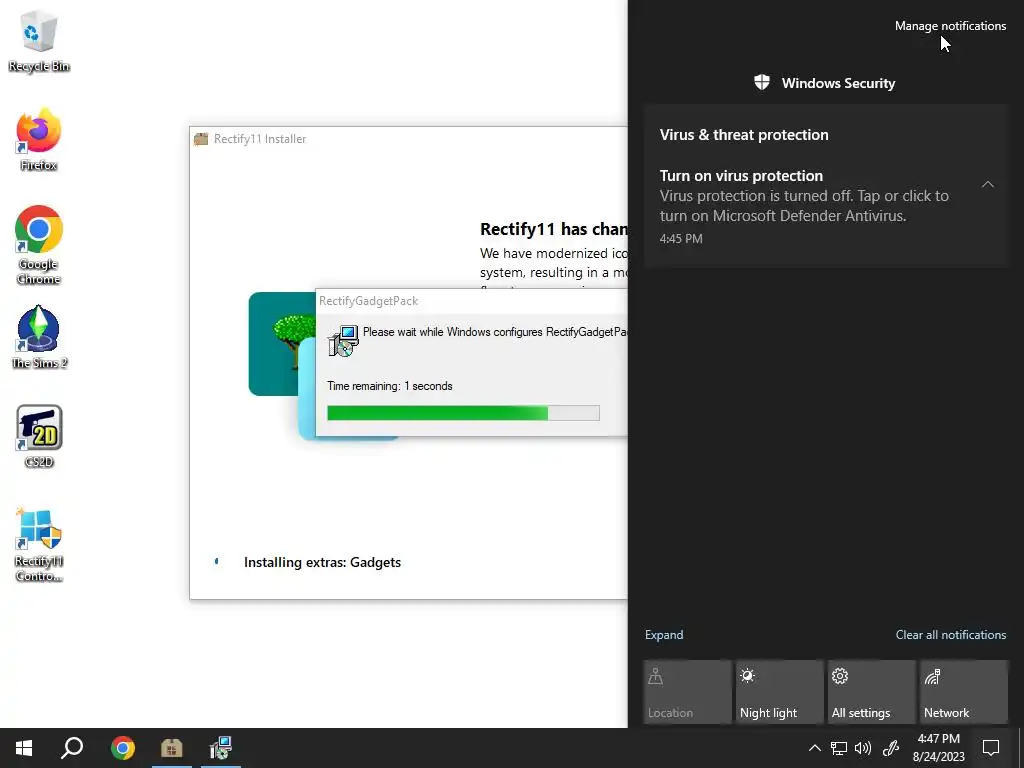This screenshot has width=1024, height=768.
Task: Open the volume tray icon
Action: click(x=863, y=748)
